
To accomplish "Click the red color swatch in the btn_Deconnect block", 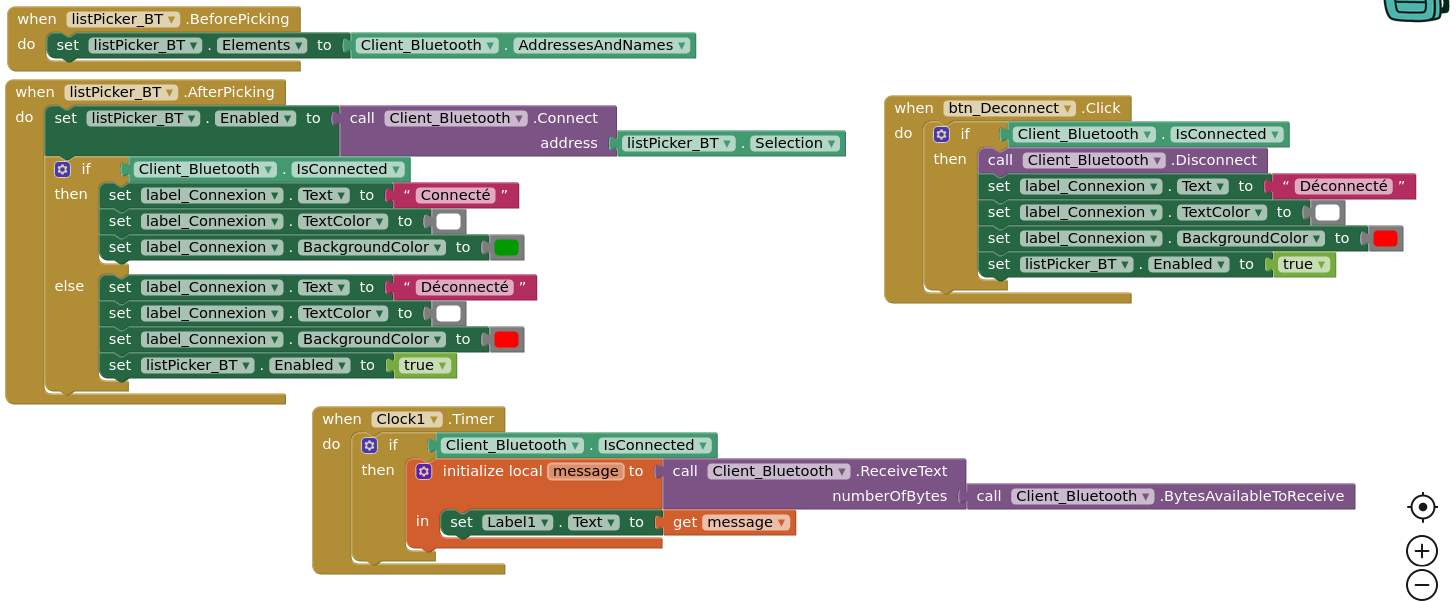I will point(1385,238).
